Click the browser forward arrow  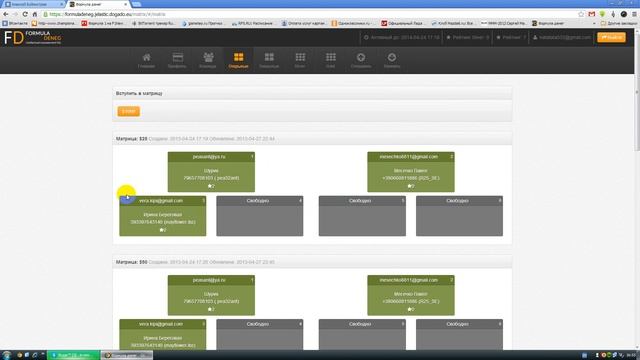coord(15,14)
